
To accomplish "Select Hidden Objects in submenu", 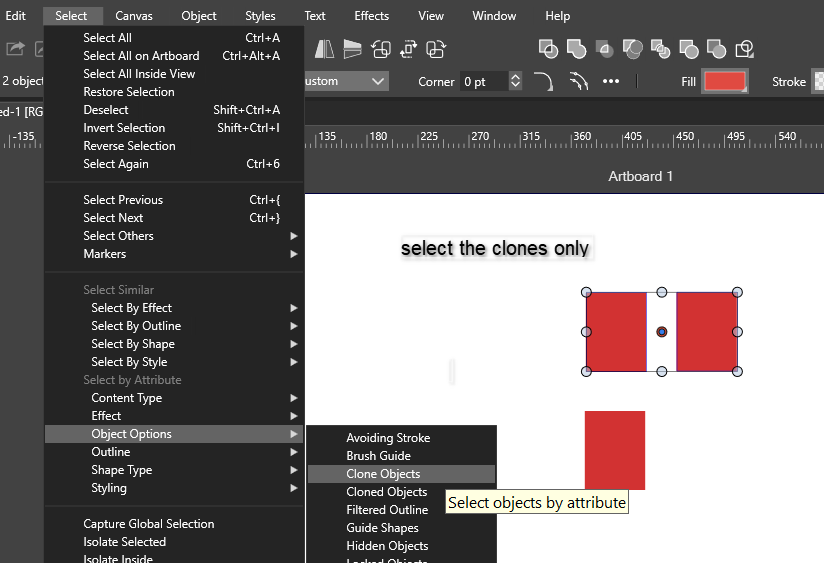I will [387, 546].
